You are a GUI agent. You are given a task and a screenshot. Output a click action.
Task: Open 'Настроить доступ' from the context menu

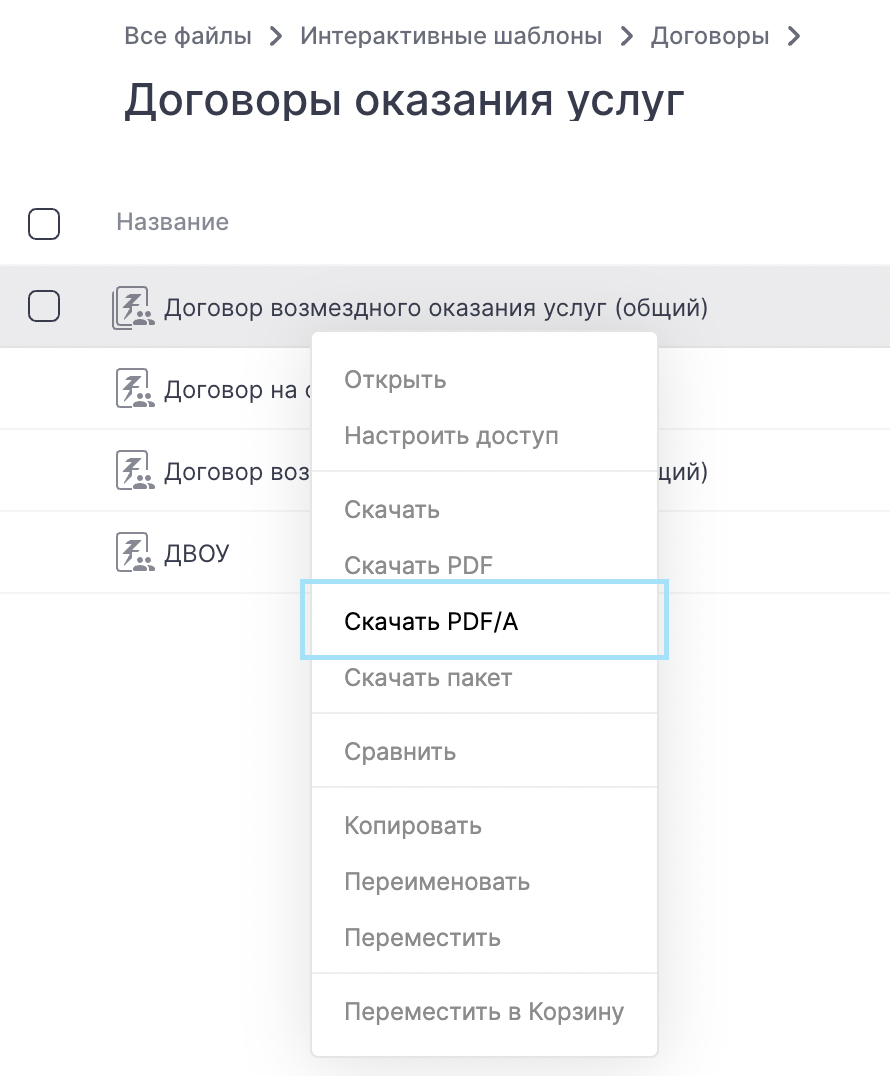451,436
